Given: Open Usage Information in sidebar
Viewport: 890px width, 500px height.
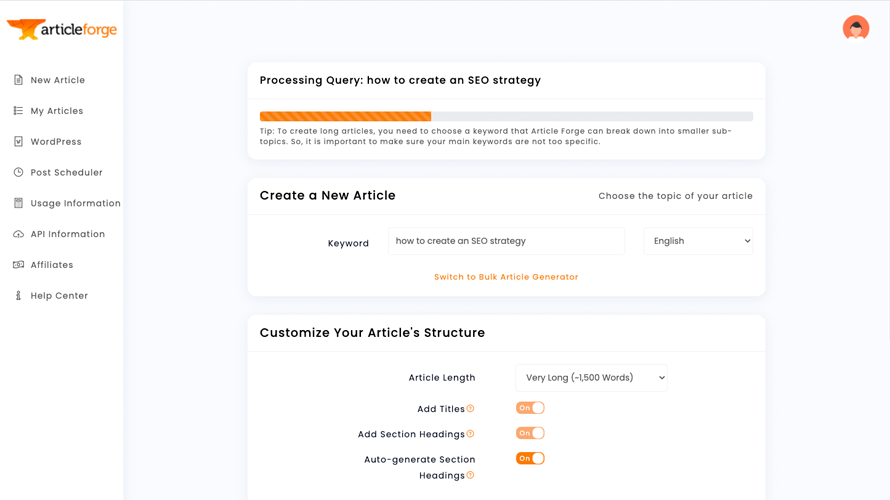Looking at the screenshot, I should [x=75, y=203].
